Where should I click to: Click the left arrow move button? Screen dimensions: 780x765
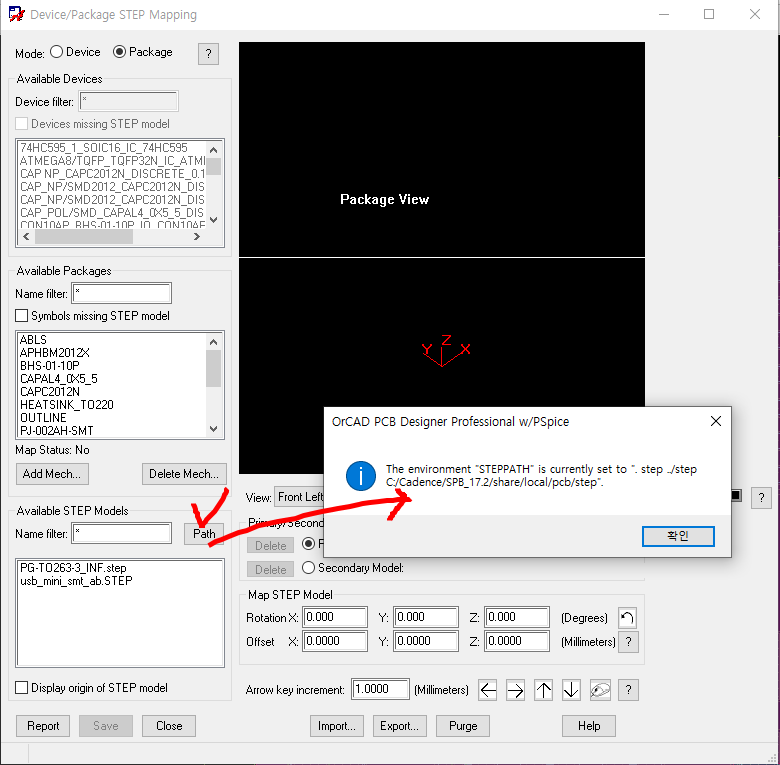click(488, 690)
